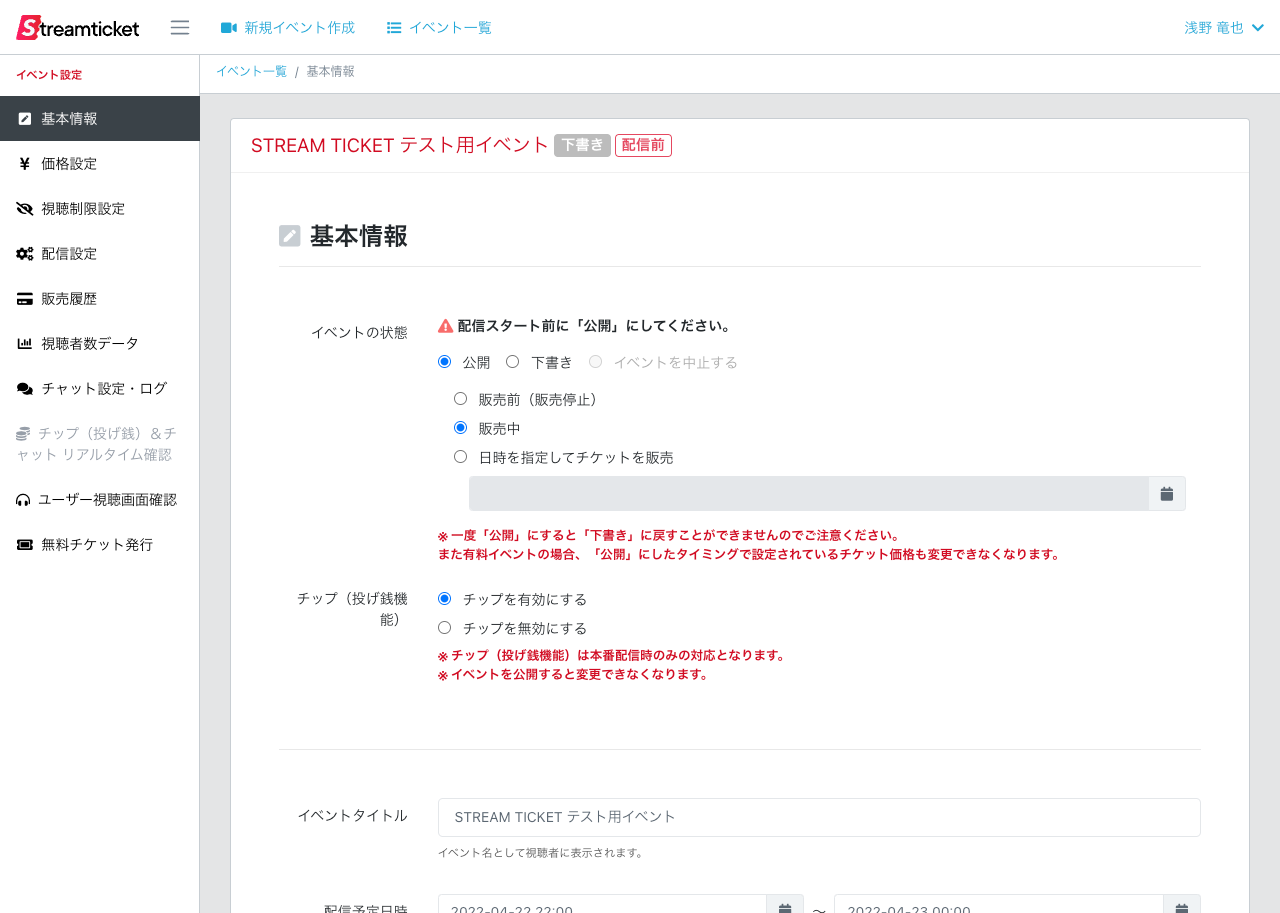1280x913 pixels.
Task: Click the STREAM TICKET テスト用イベント card title
Action: click(400, 145)
